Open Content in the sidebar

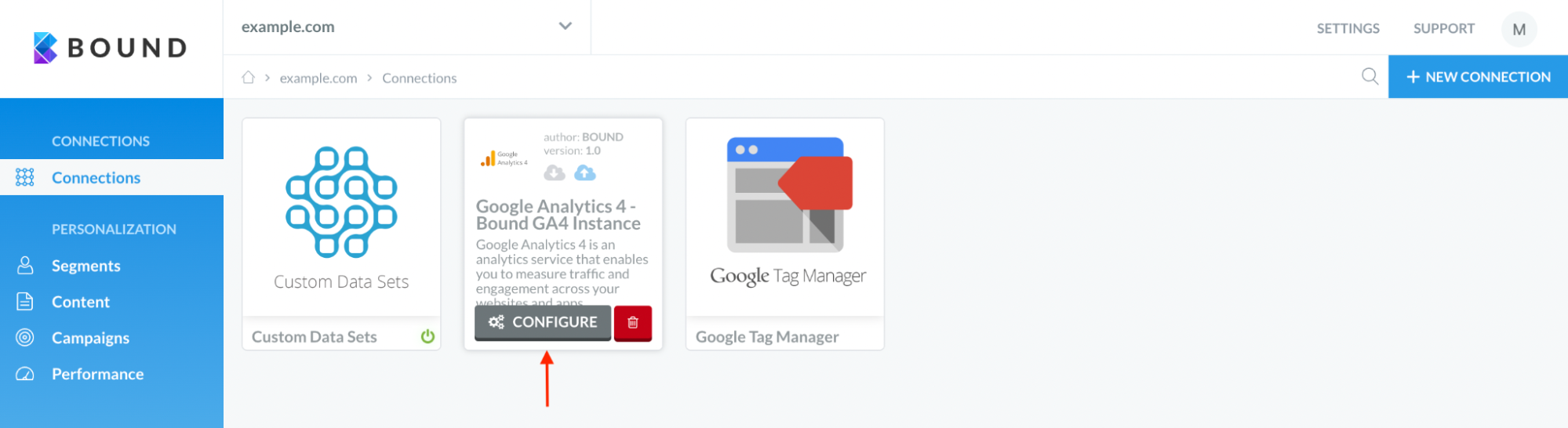[x=81, y=302]
